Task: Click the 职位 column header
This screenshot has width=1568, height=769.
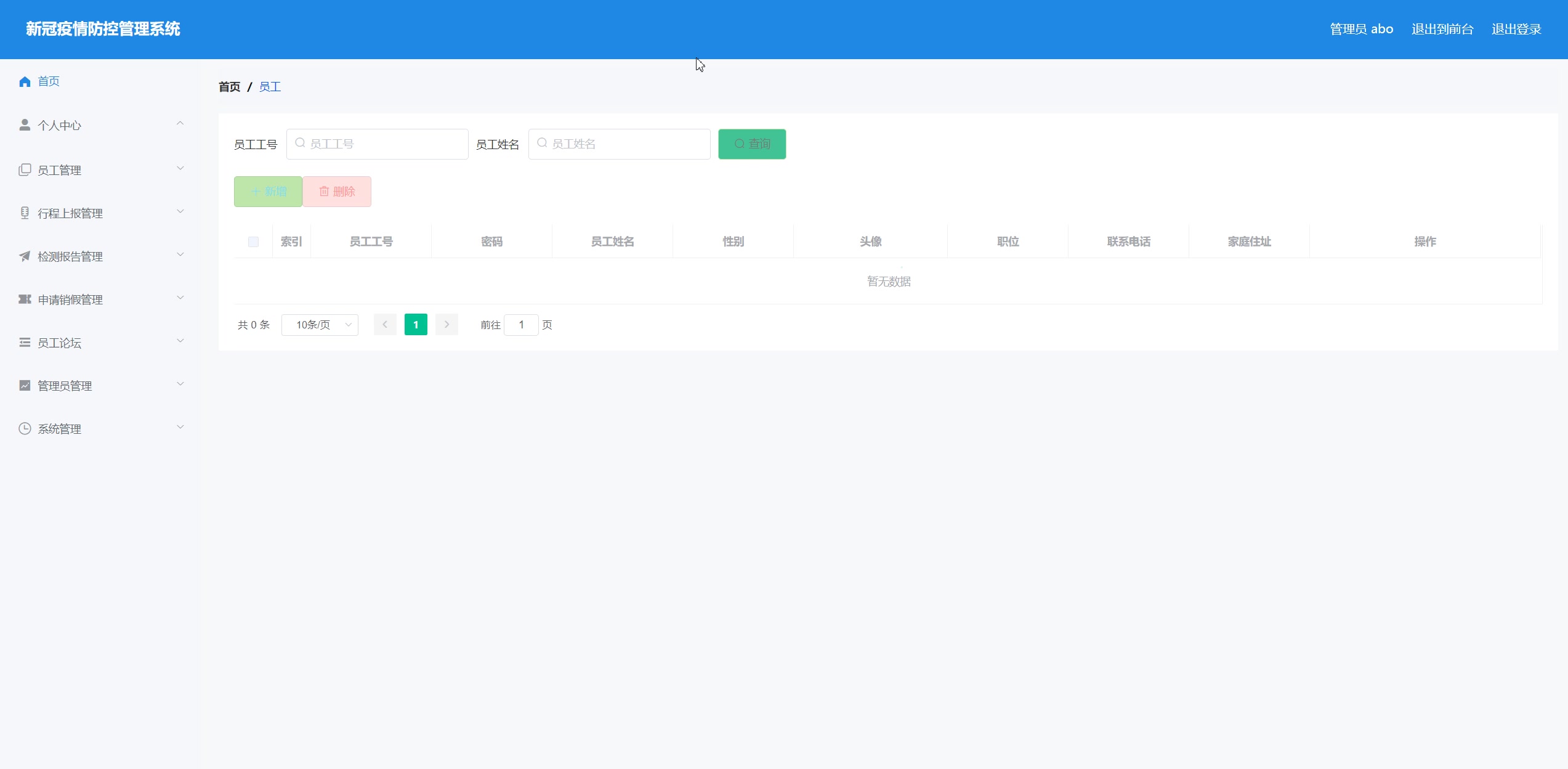Action: [1008, 242]
